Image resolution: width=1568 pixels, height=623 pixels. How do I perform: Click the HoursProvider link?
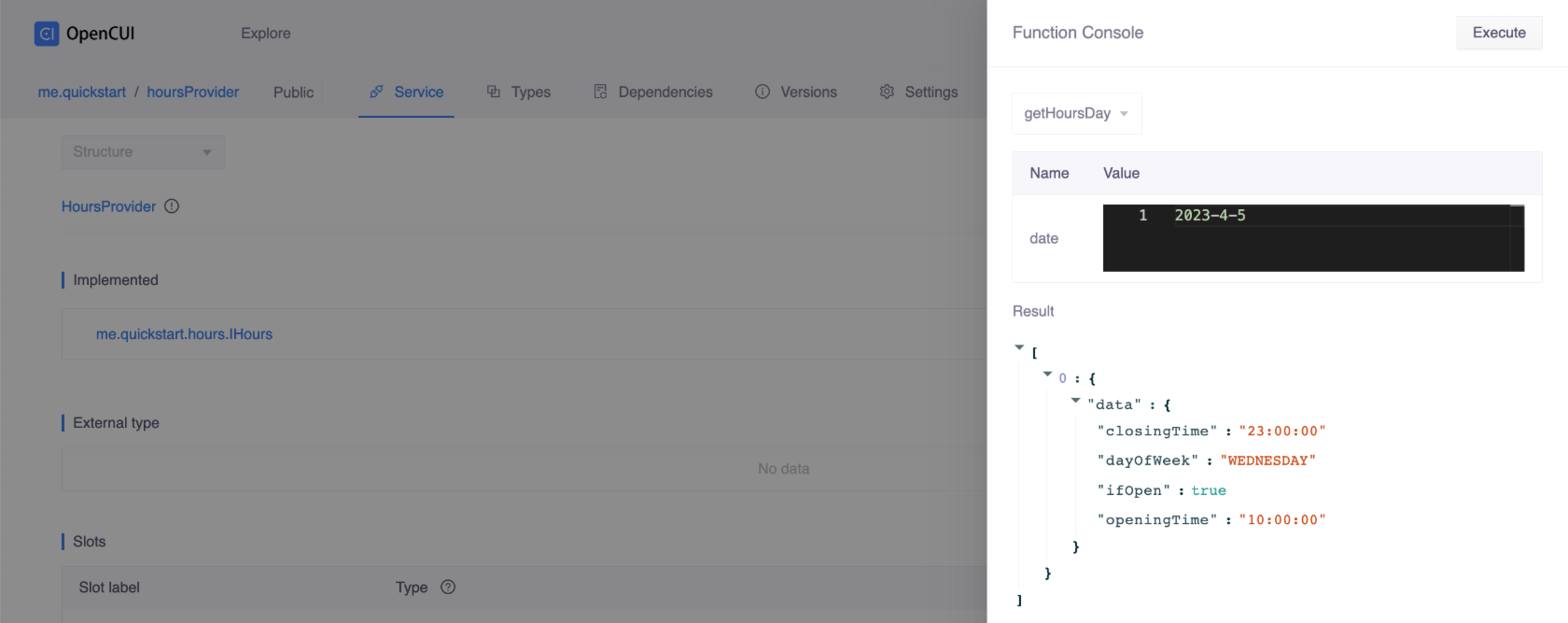(109, 206)
